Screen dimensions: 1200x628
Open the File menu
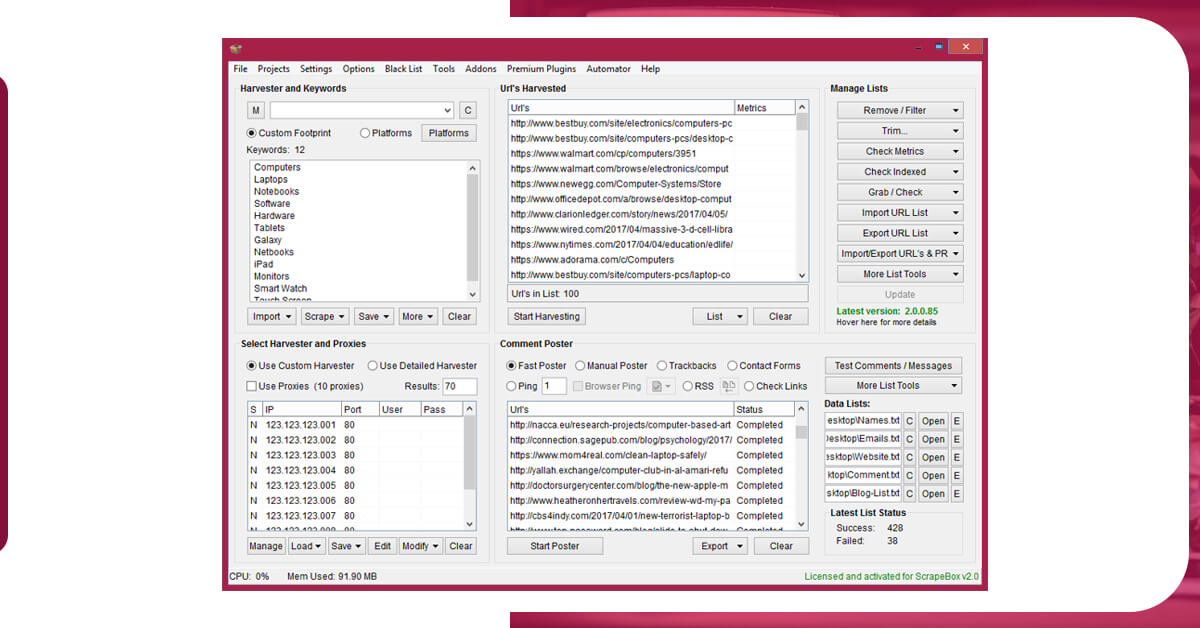click(x=240, y=69)
